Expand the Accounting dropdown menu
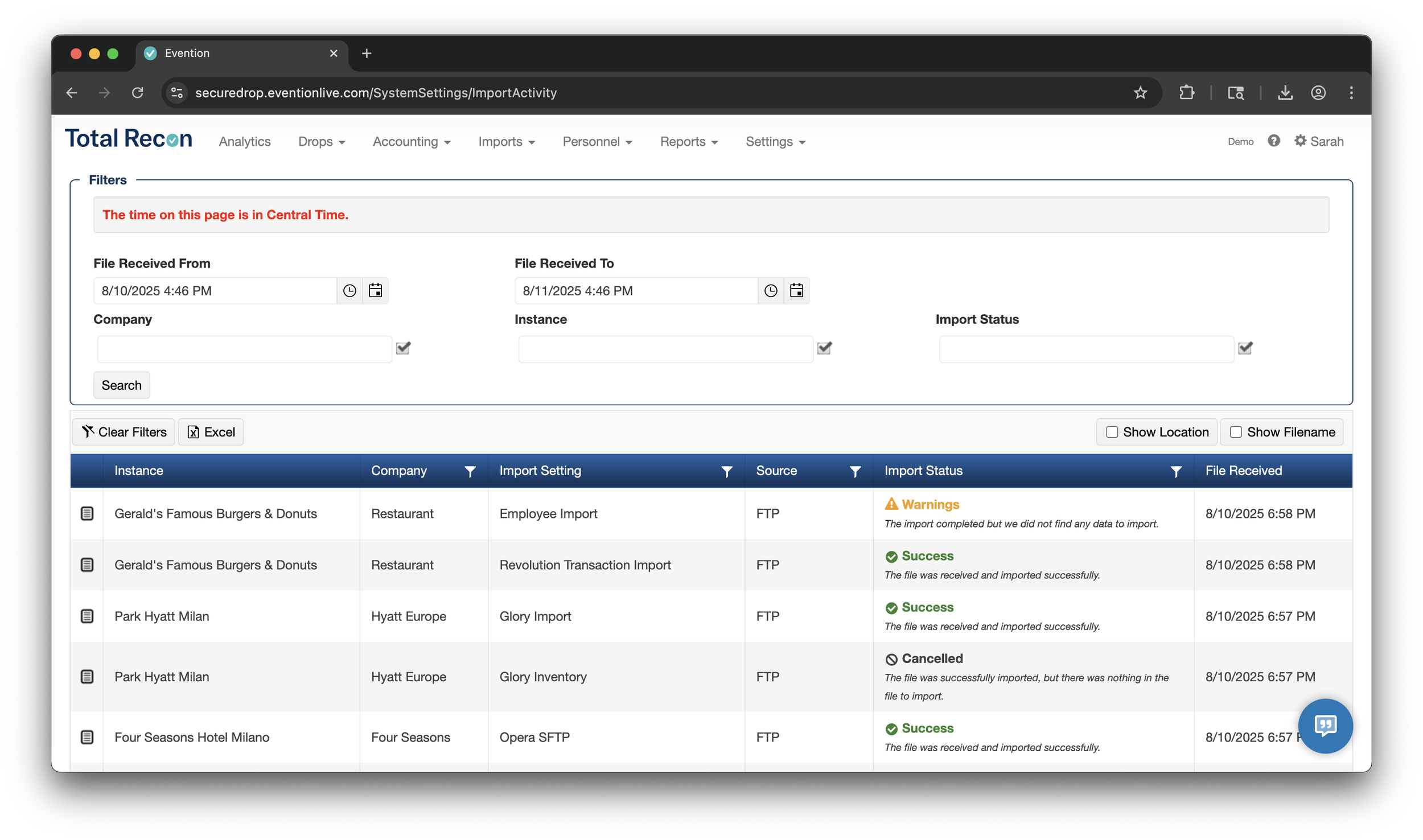This screenshot has width=1423, height=840. [x=411, y=142]
